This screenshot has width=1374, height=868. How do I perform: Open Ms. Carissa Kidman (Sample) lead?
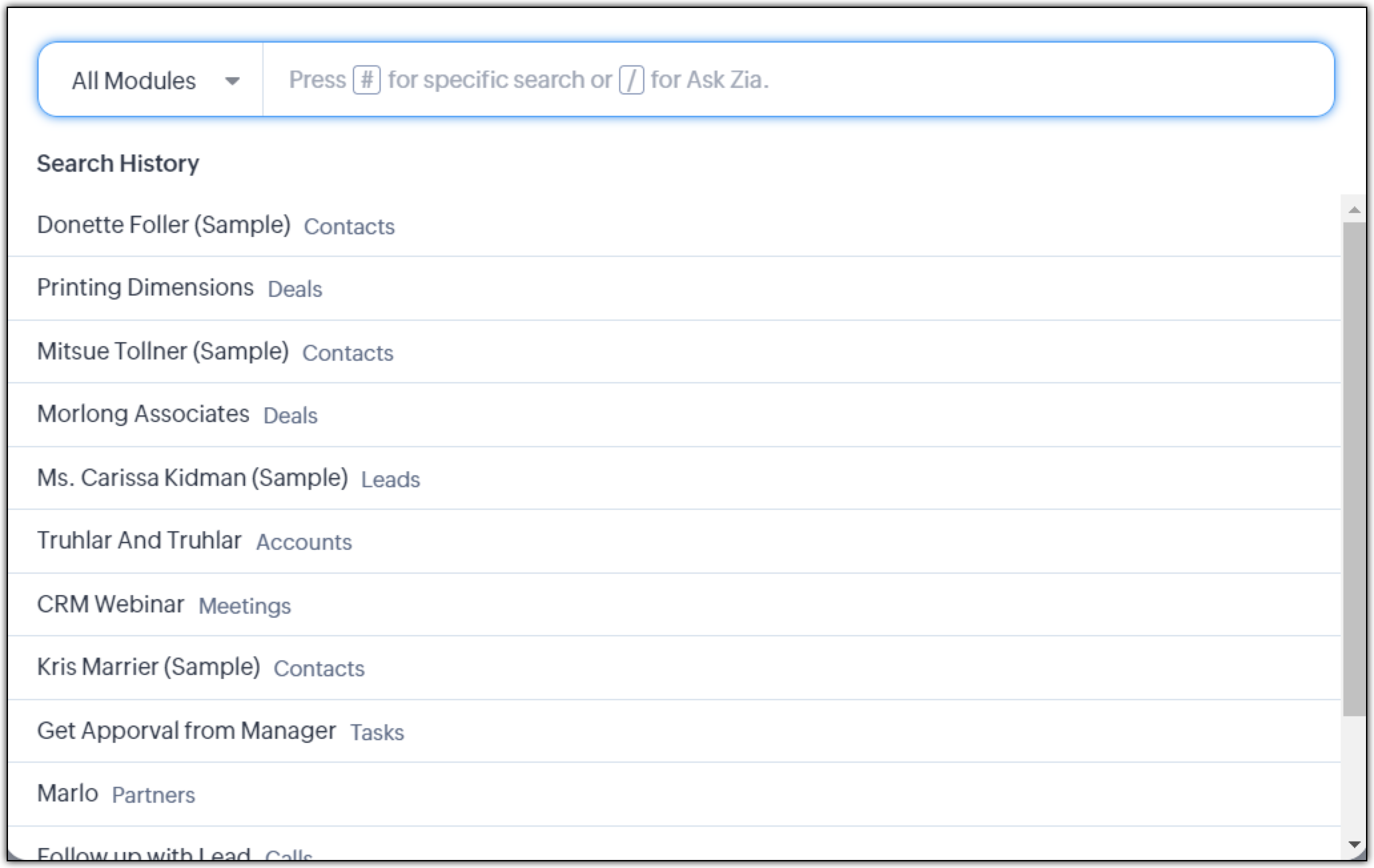[x=192, y=478]
